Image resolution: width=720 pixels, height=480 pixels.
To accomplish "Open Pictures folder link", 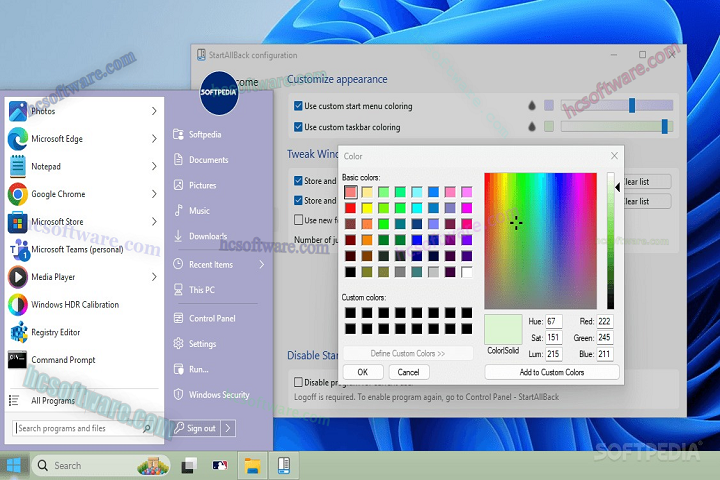I will point(195,185).
